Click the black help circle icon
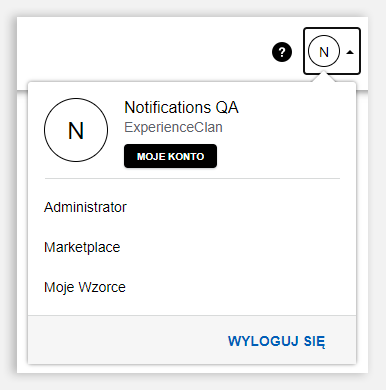Image resolution: width=386 pixels, height=390 pixels. pyautogui.click(x=282, y=52)
